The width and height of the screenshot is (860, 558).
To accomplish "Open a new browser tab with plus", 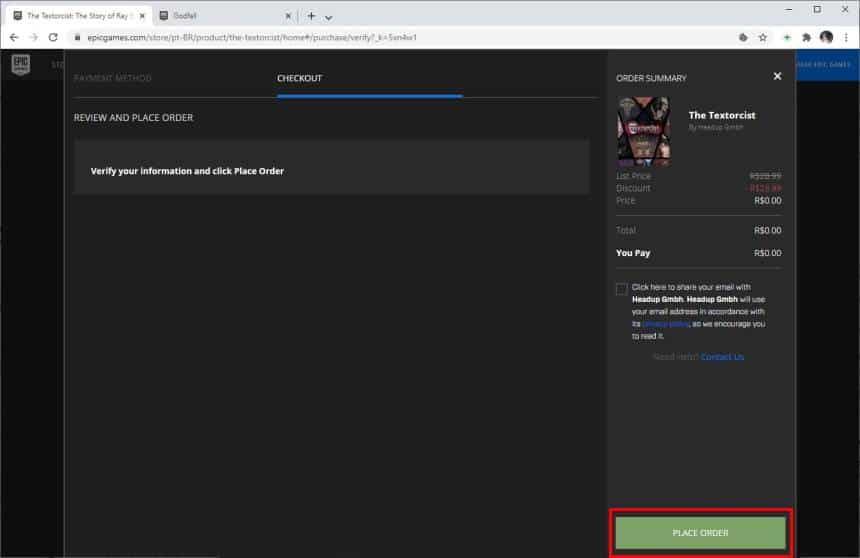I will [311, 16].
